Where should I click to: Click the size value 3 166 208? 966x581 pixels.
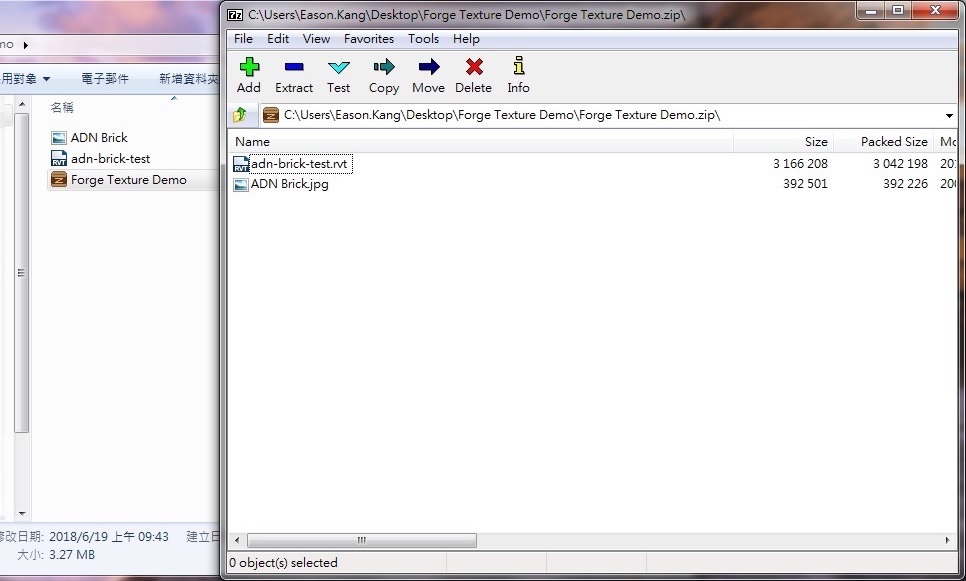pos(800,164)
